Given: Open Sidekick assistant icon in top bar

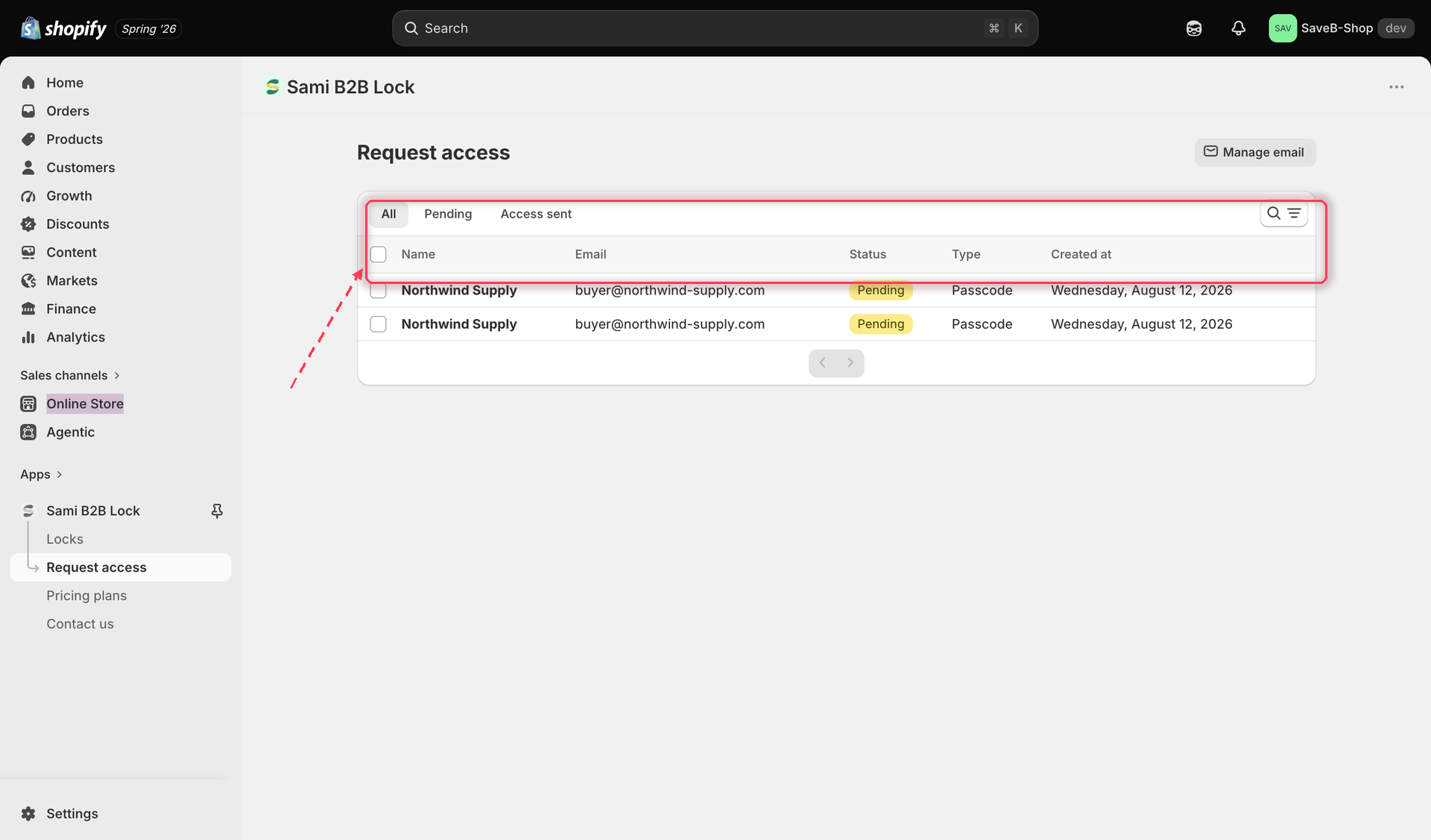Looking at the screenshot, I should coord(1194,28).
